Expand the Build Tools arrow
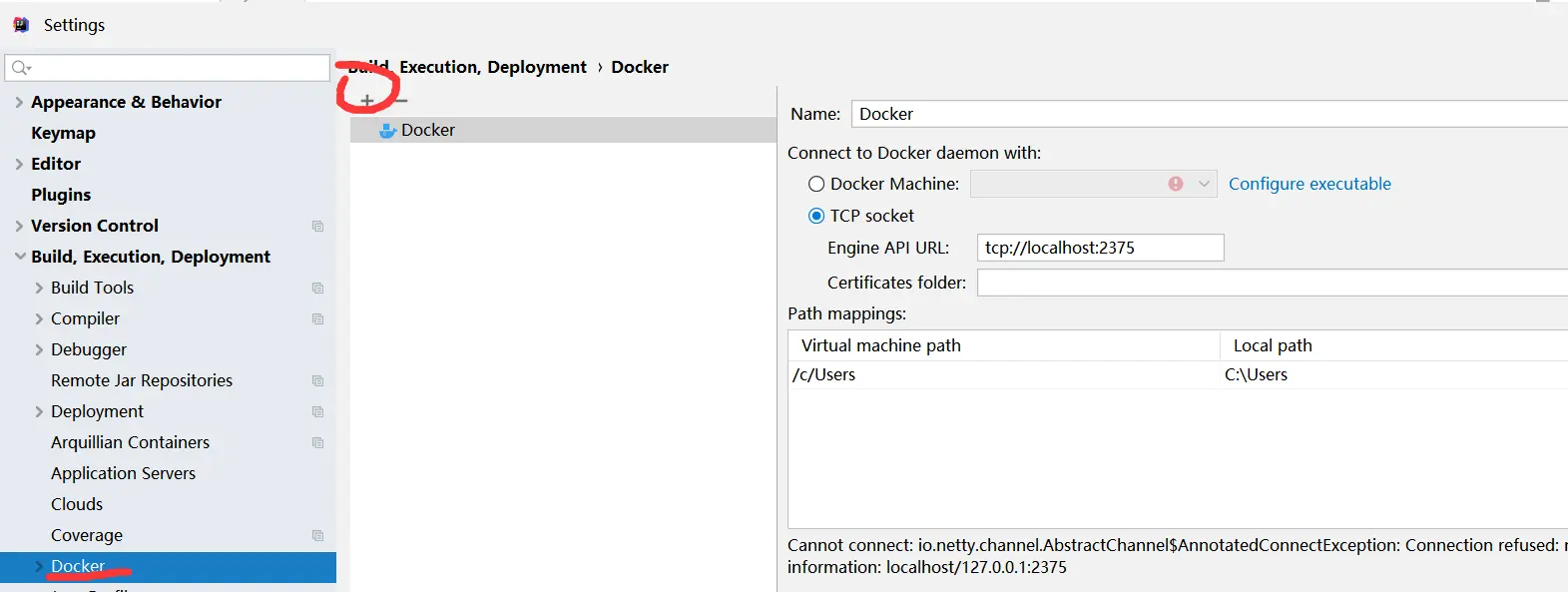The width and height of the screenshot is (1568, 592). click(39, 288)
